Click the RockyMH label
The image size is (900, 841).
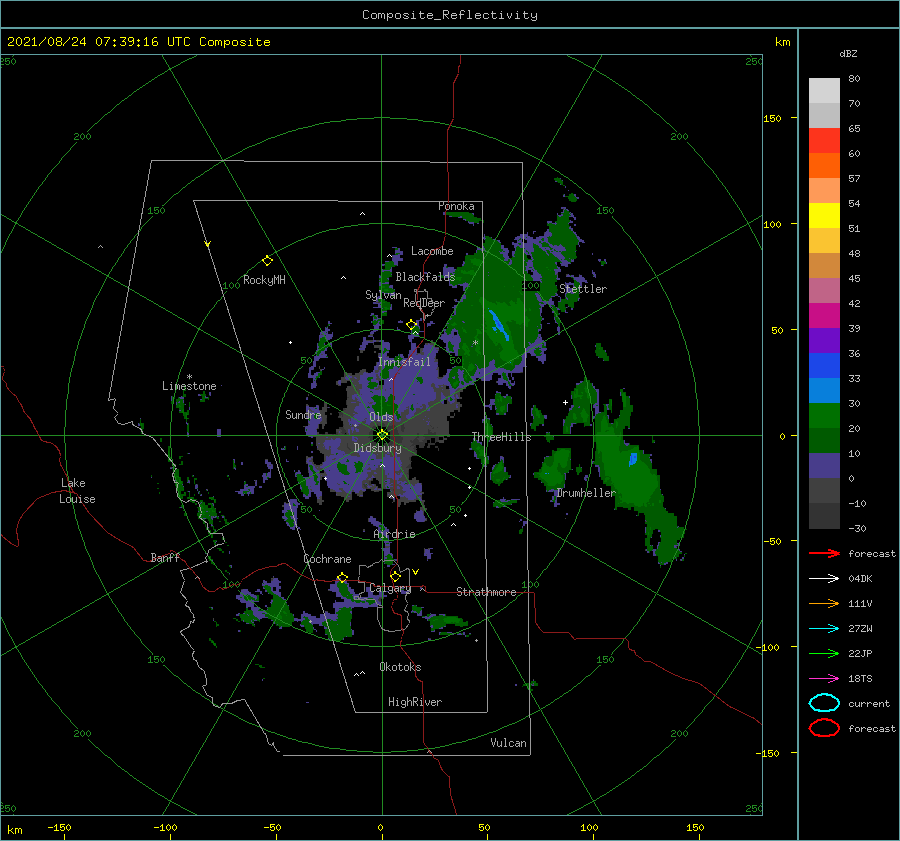pyautogui.click(x=264, y=280)
